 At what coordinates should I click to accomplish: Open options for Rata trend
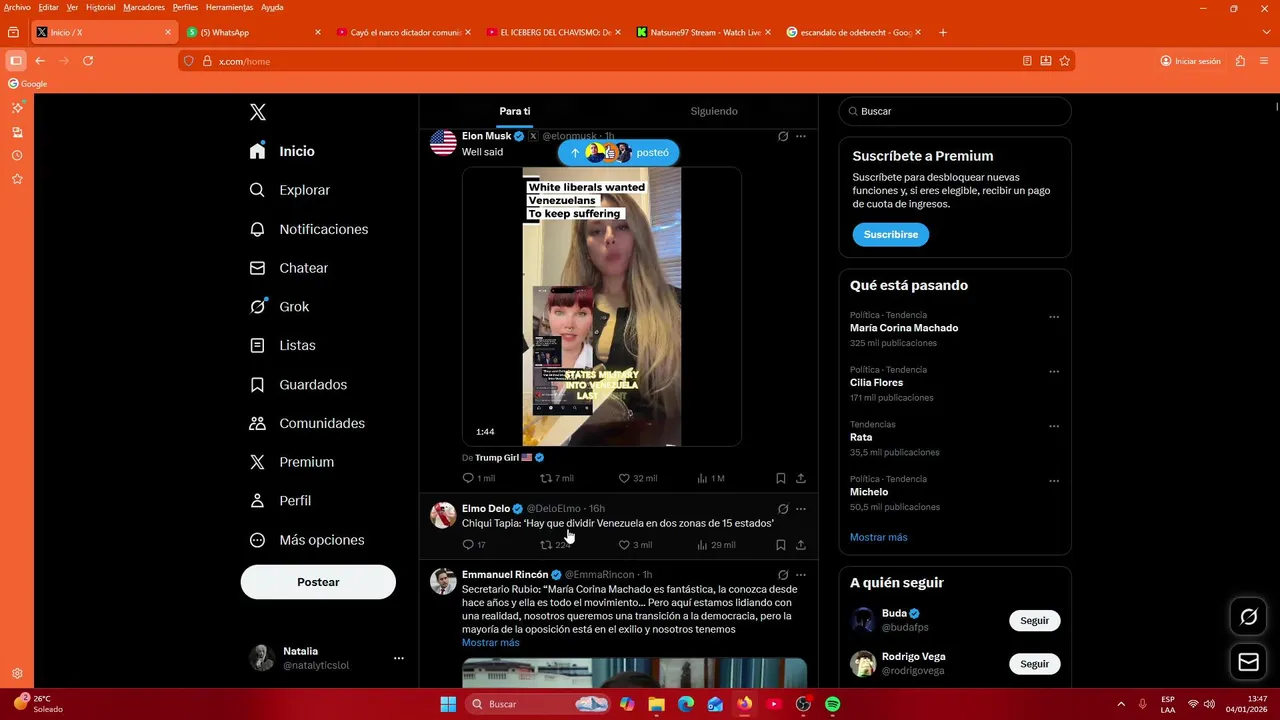[1054, 426]
